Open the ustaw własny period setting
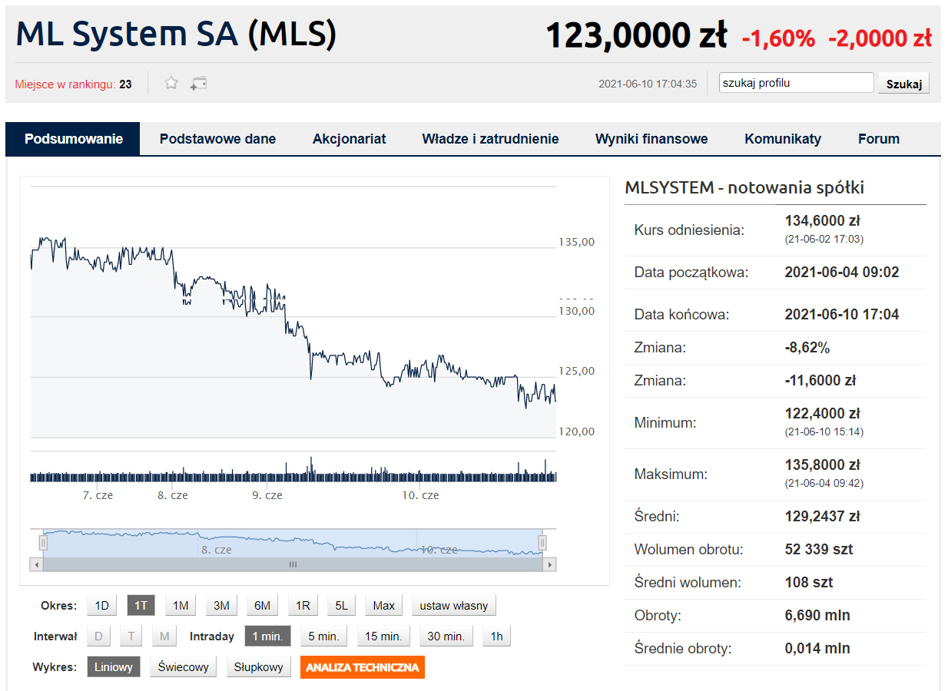Screen dimensions: 948x691 (453, 605)
